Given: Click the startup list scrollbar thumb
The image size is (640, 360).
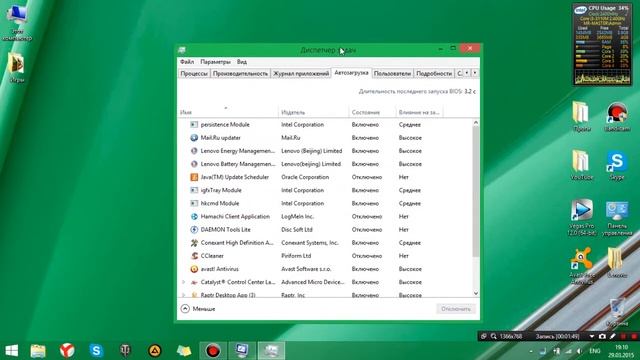Looking at the screenshot, I should pos(476,191).
